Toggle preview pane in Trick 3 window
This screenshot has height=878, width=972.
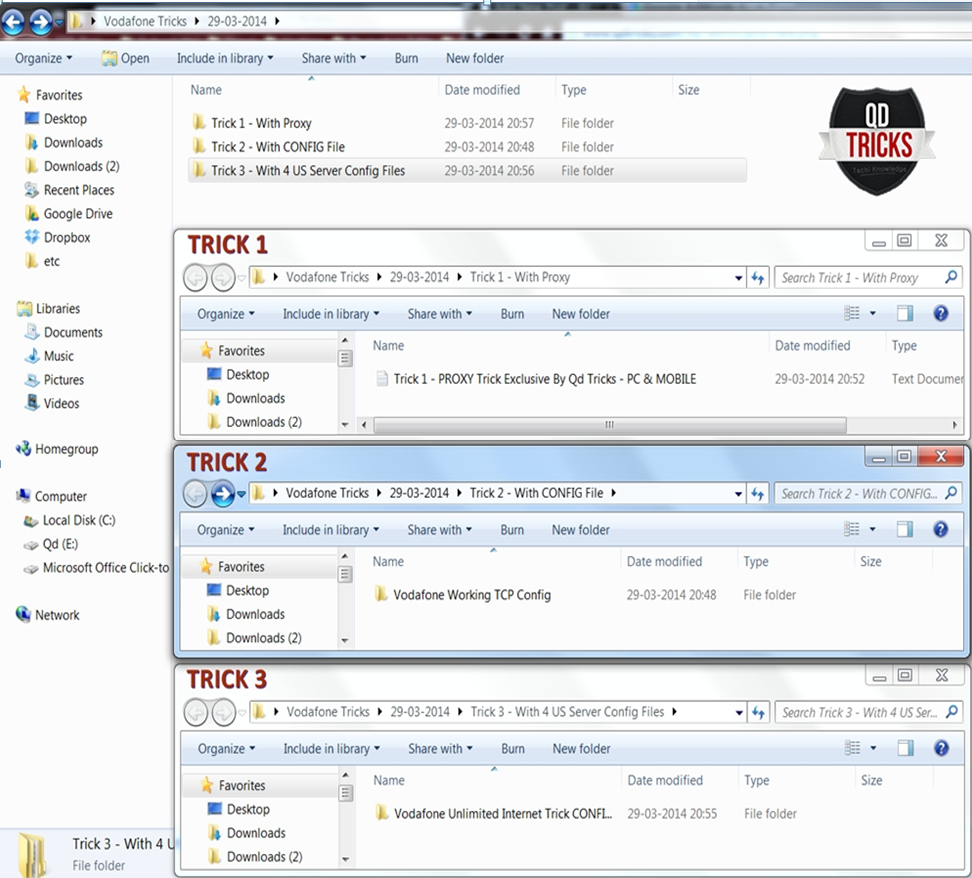905,748
